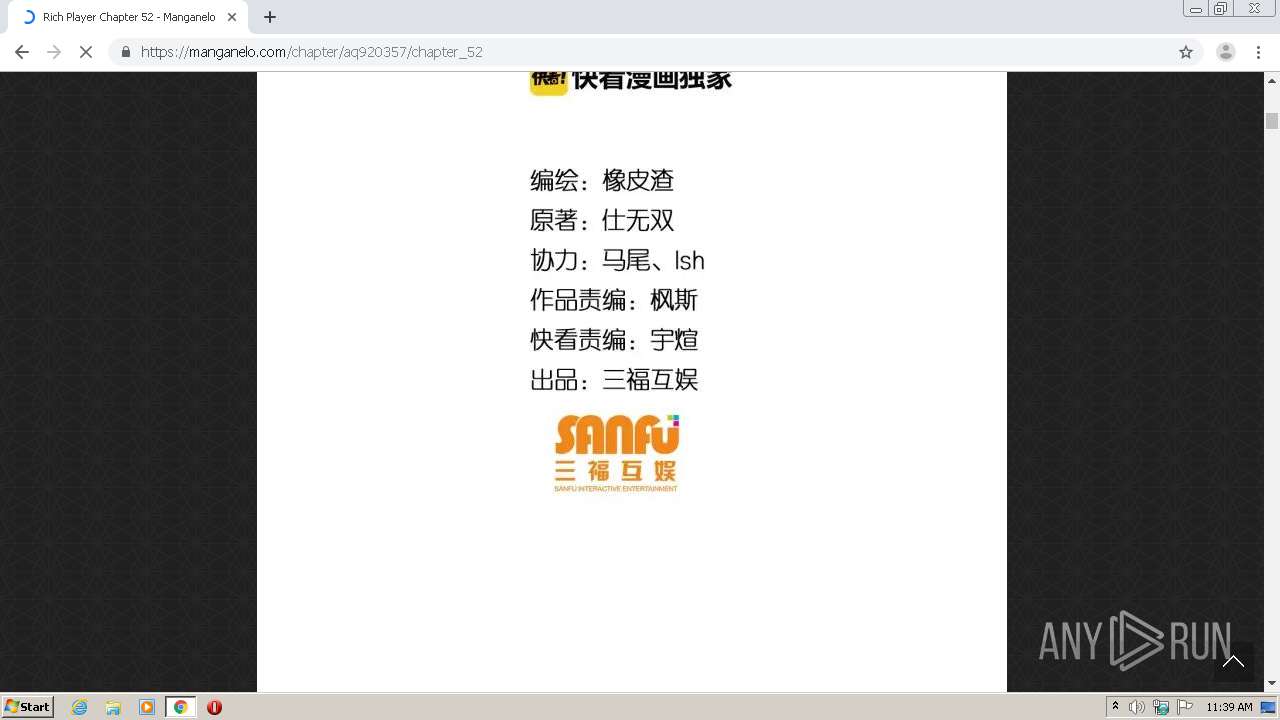Click the text 出品：三福互娱

[614, 380]
